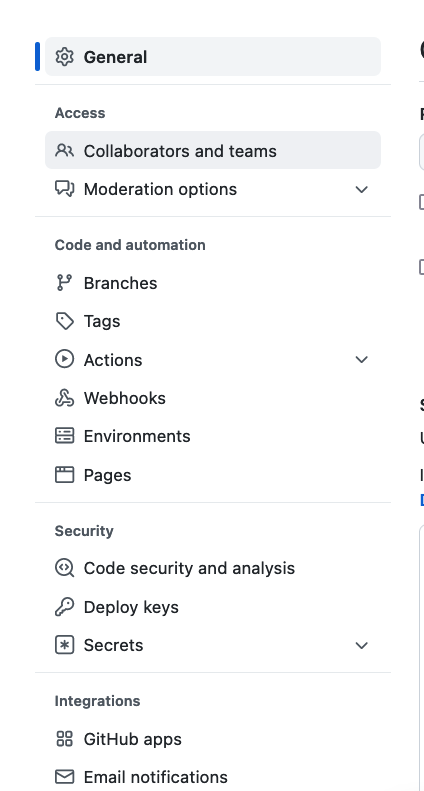Click the key icon beside Deploy keys
Image resolution: width=424 pixels, height=791 pixels.
(x=64, y=607)
